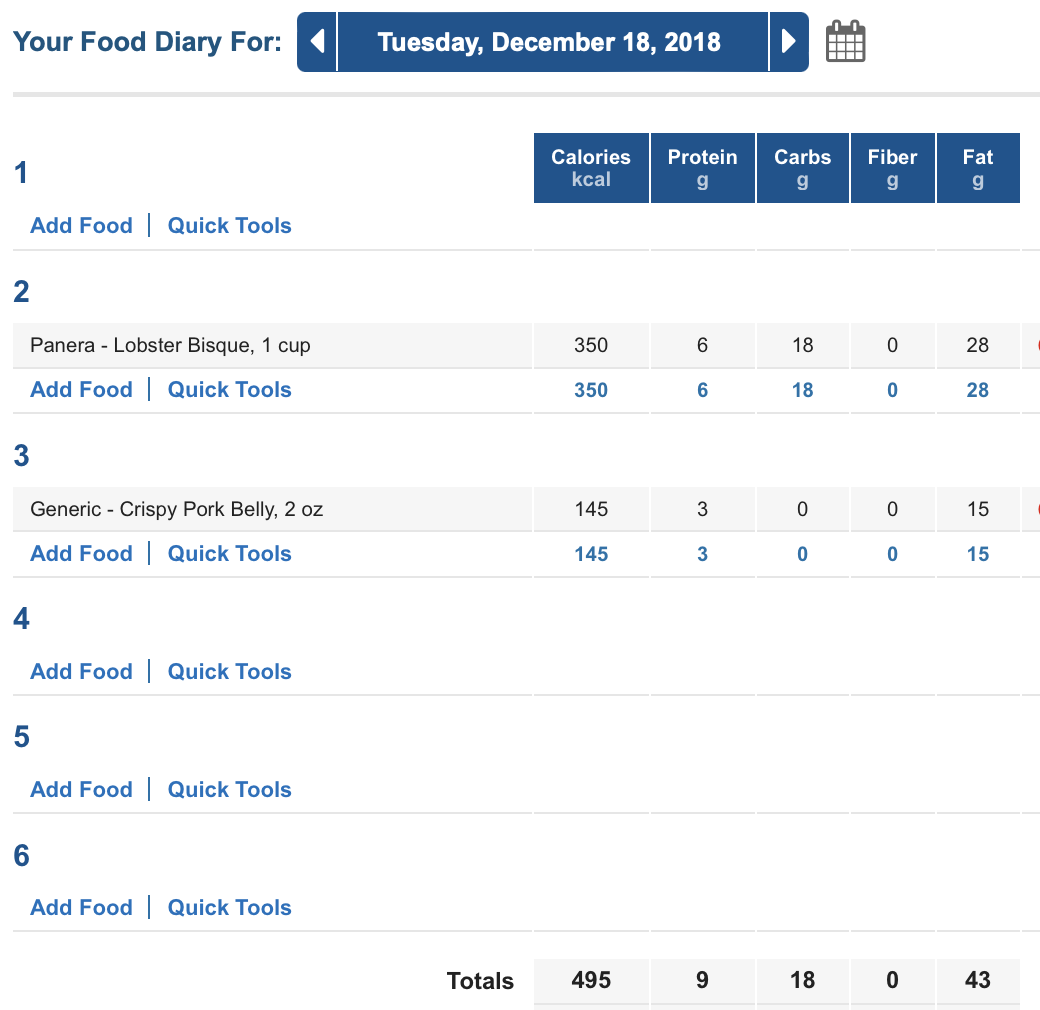Add Food to meal 3
Screen dimensions: 1040x1010
(x=82, y=553)
